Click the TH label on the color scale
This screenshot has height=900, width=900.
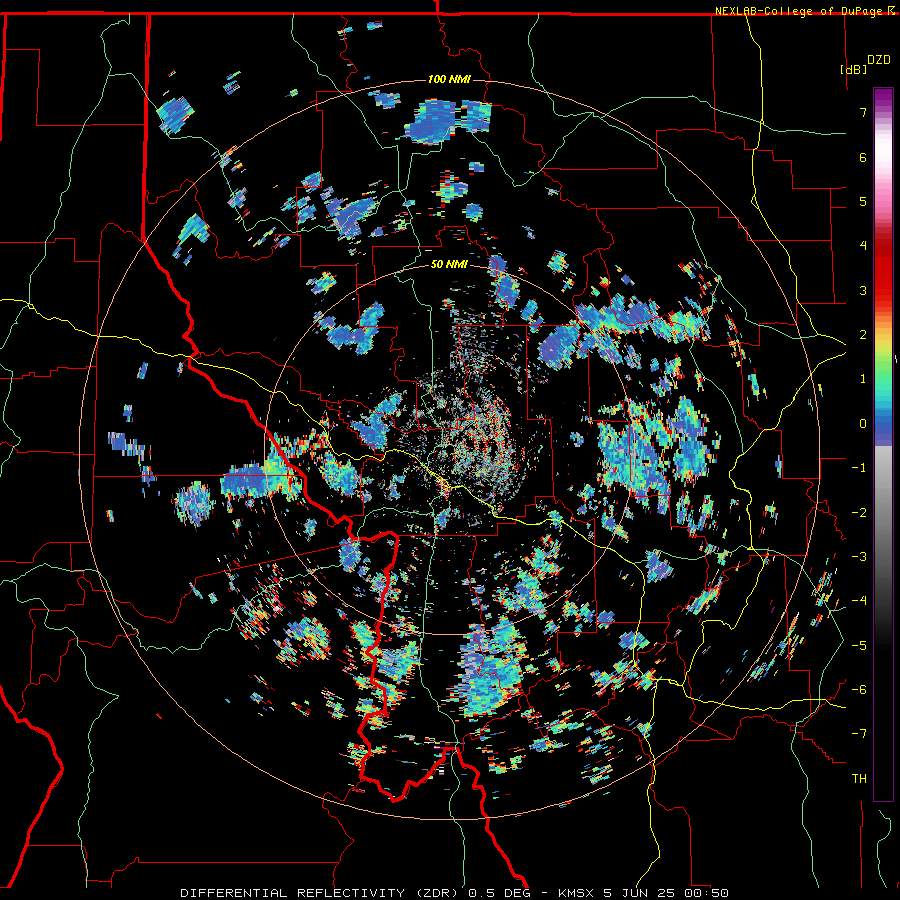click(859, 778)
